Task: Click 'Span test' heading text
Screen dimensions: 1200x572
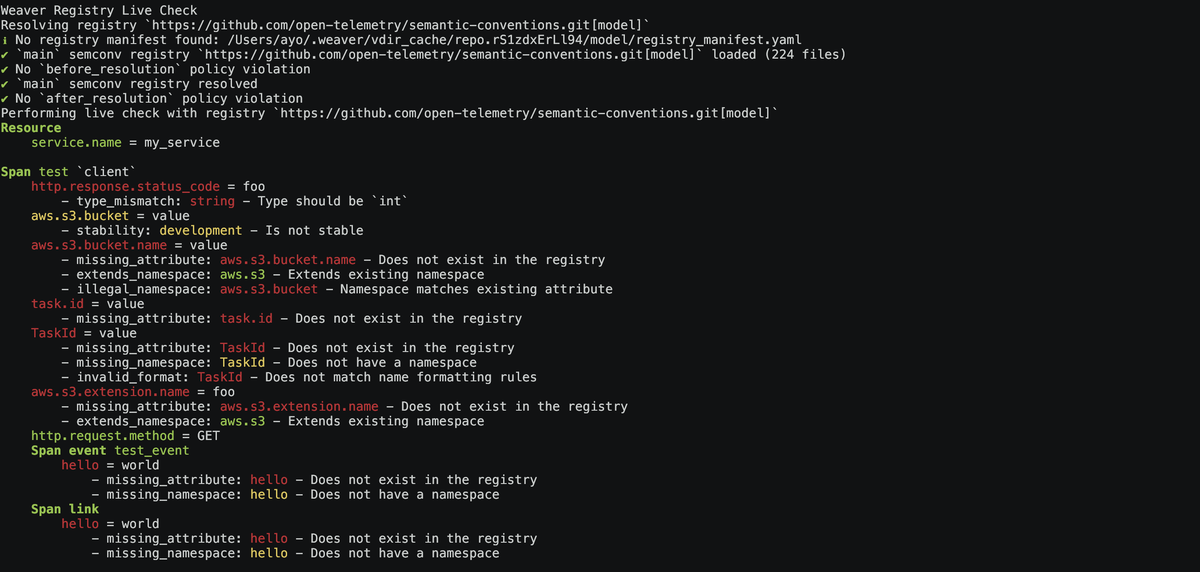Action: [35, 172]
